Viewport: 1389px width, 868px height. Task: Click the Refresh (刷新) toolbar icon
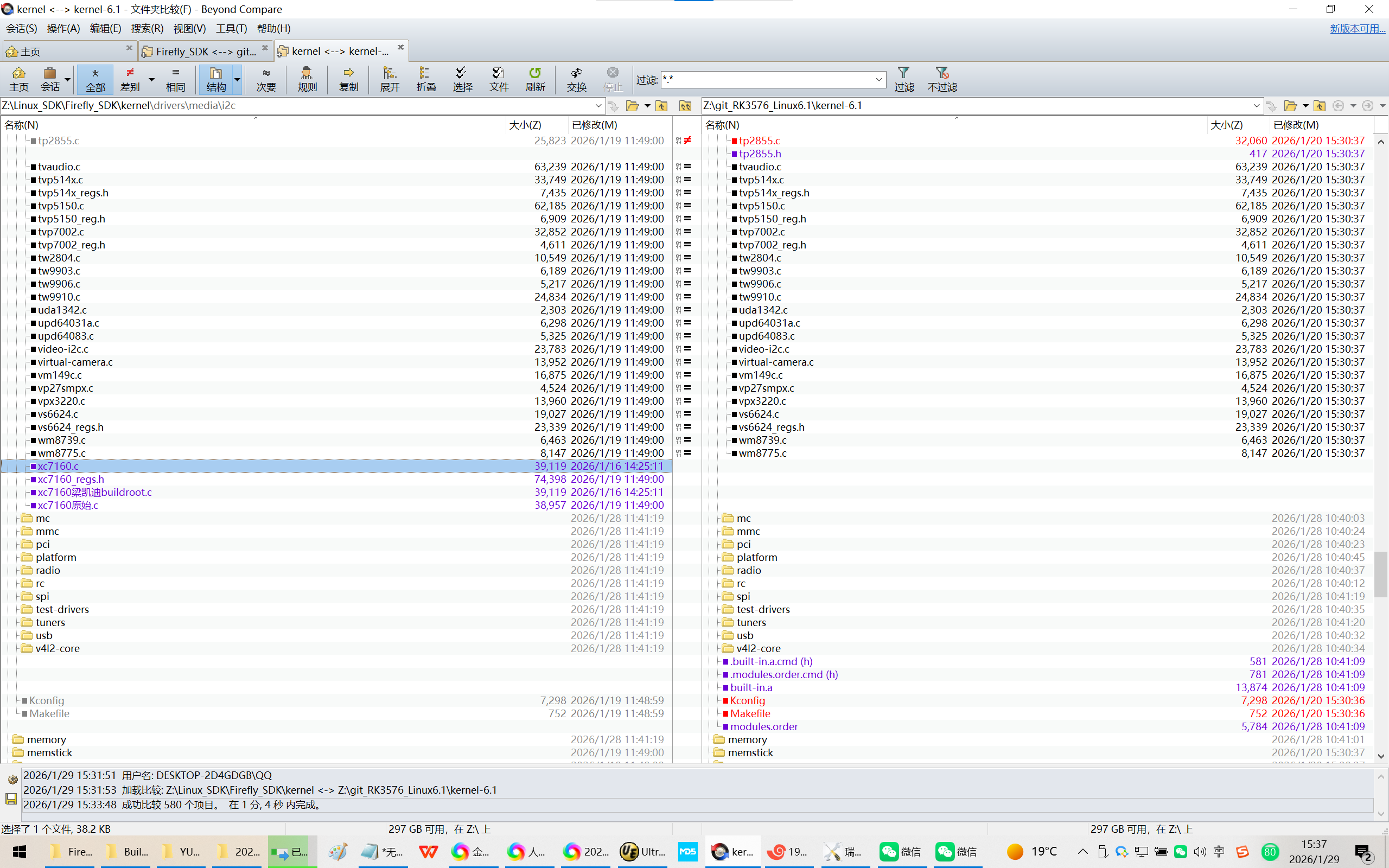535,79
